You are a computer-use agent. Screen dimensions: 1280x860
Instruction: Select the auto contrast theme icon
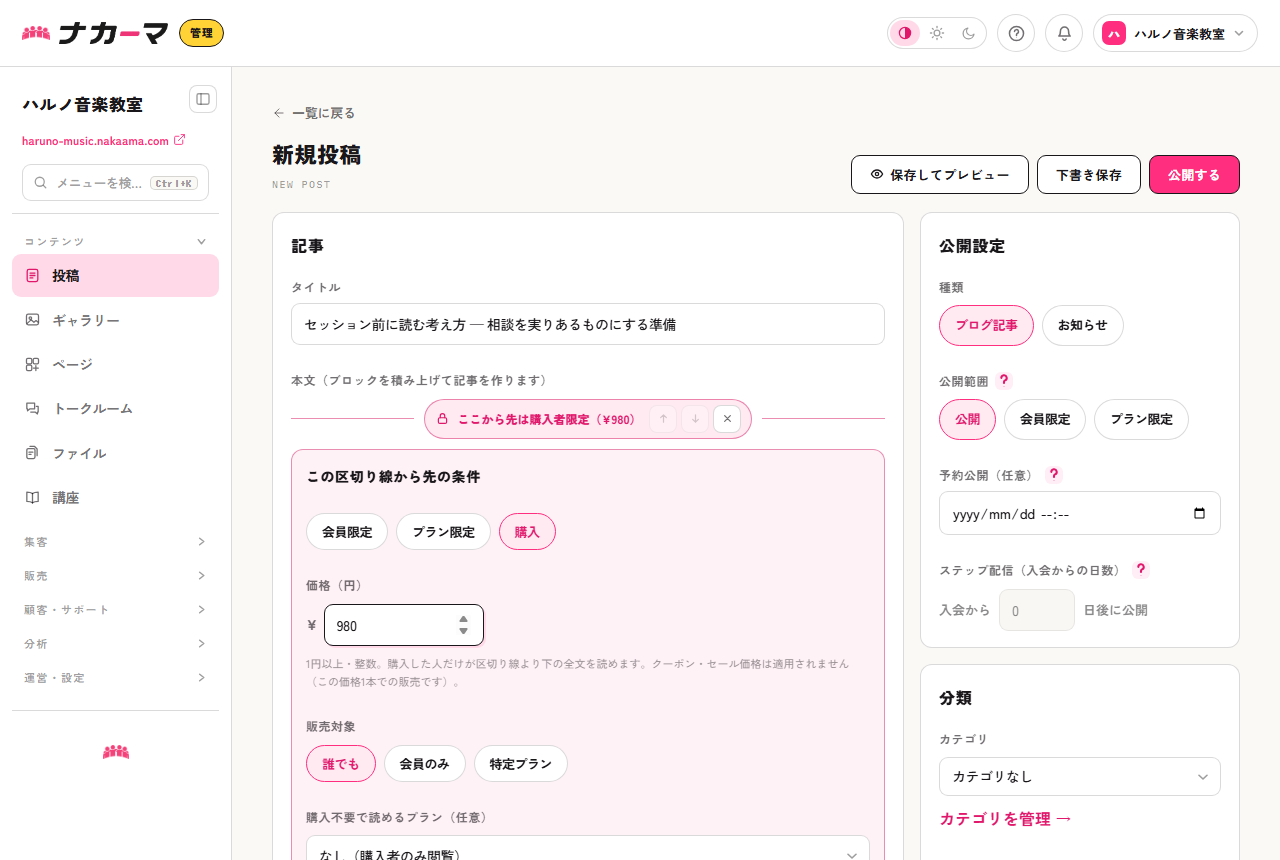[x=905, y=33]
